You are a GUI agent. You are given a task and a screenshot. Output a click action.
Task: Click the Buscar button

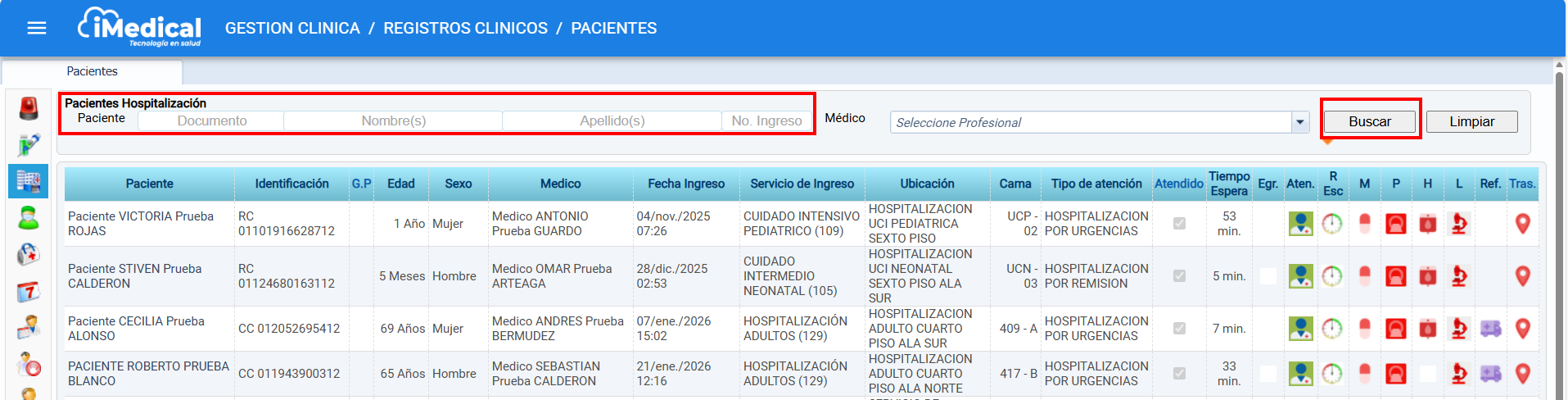point(1370,121)
